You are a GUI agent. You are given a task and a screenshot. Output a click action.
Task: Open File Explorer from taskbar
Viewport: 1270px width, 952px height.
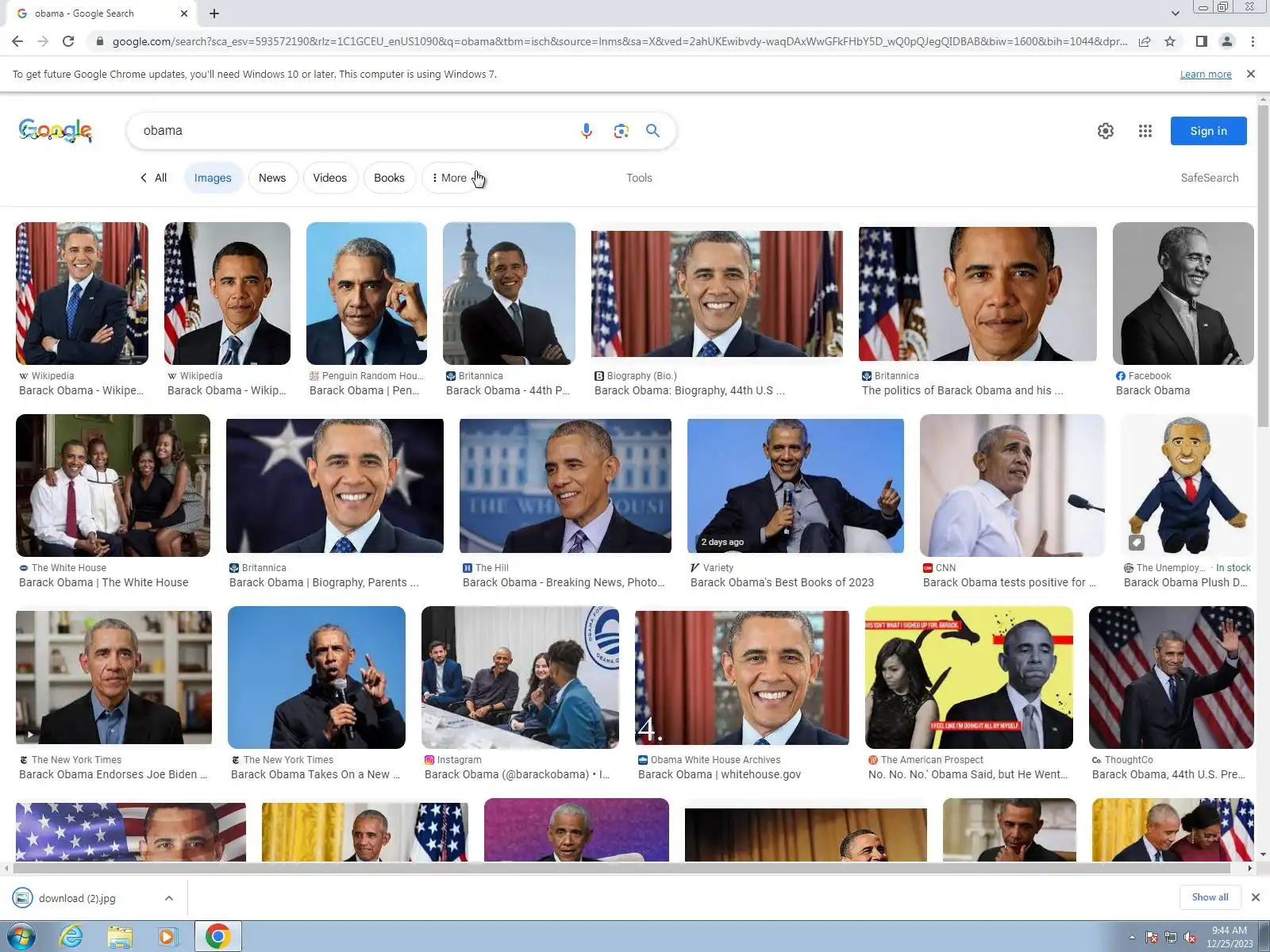[x=120, y=937]
